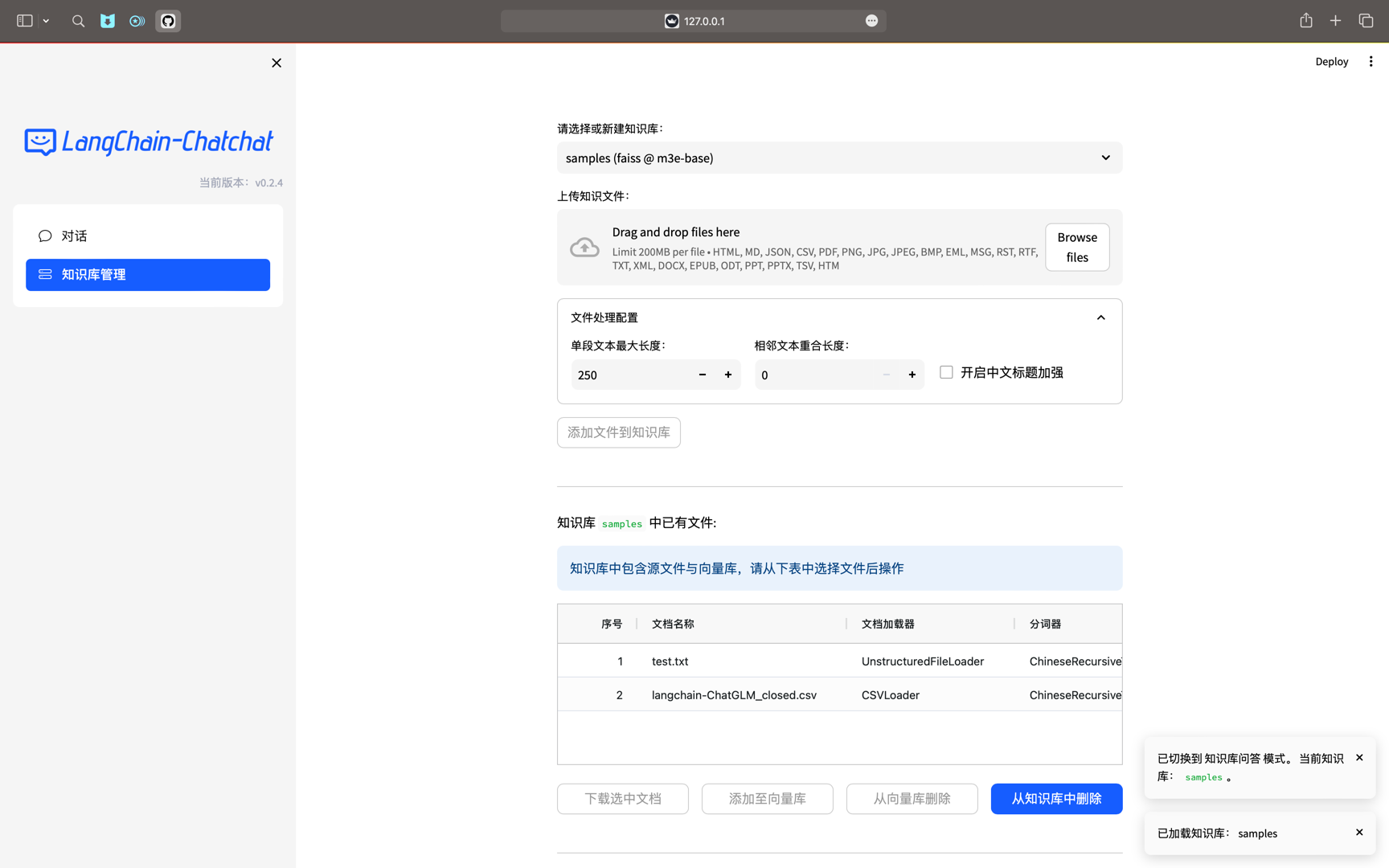The width and height of the screenshot is (1389, 868).
Task: Increase 相邻文本重合长度 with plus button
Action: pos(912,375)
